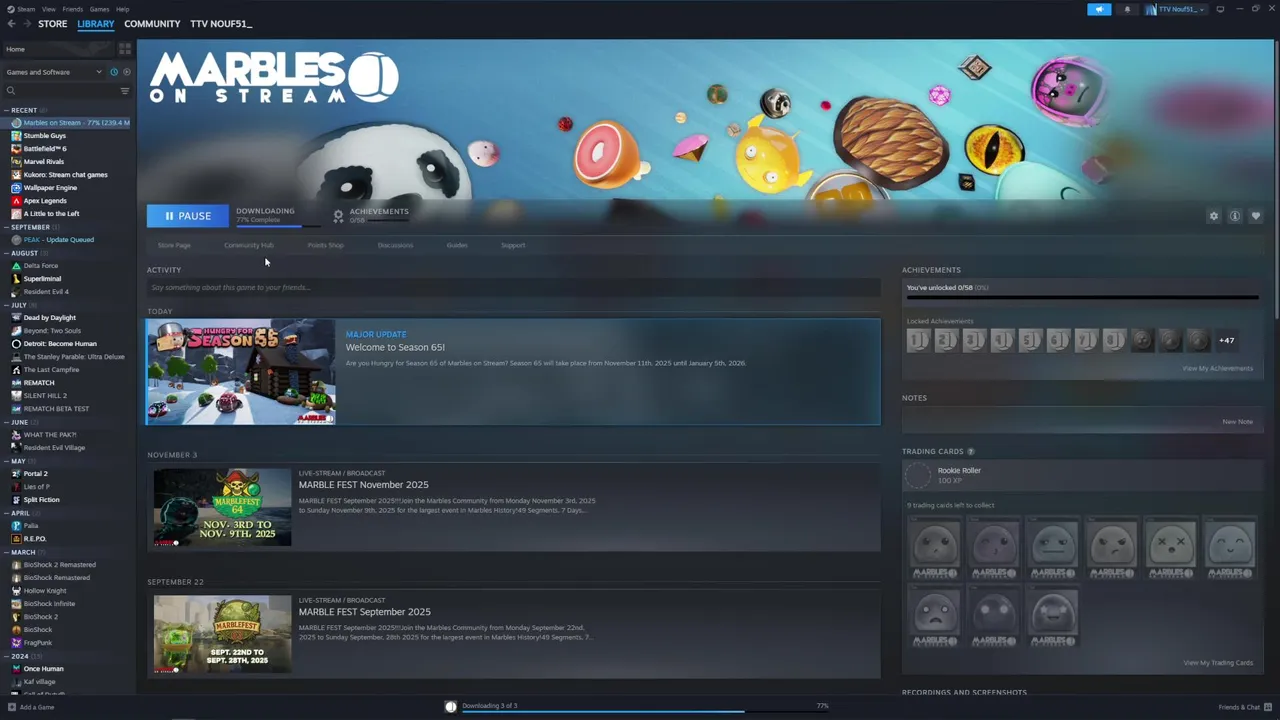Click the bottom download progress bar
Viewport: 1280px width, 720px height.
pos(645,712)
